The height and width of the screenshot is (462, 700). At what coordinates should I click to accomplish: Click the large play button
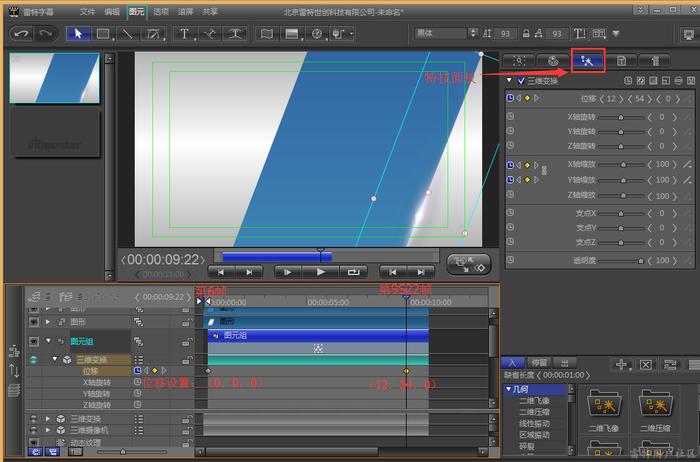click(321, 272)
